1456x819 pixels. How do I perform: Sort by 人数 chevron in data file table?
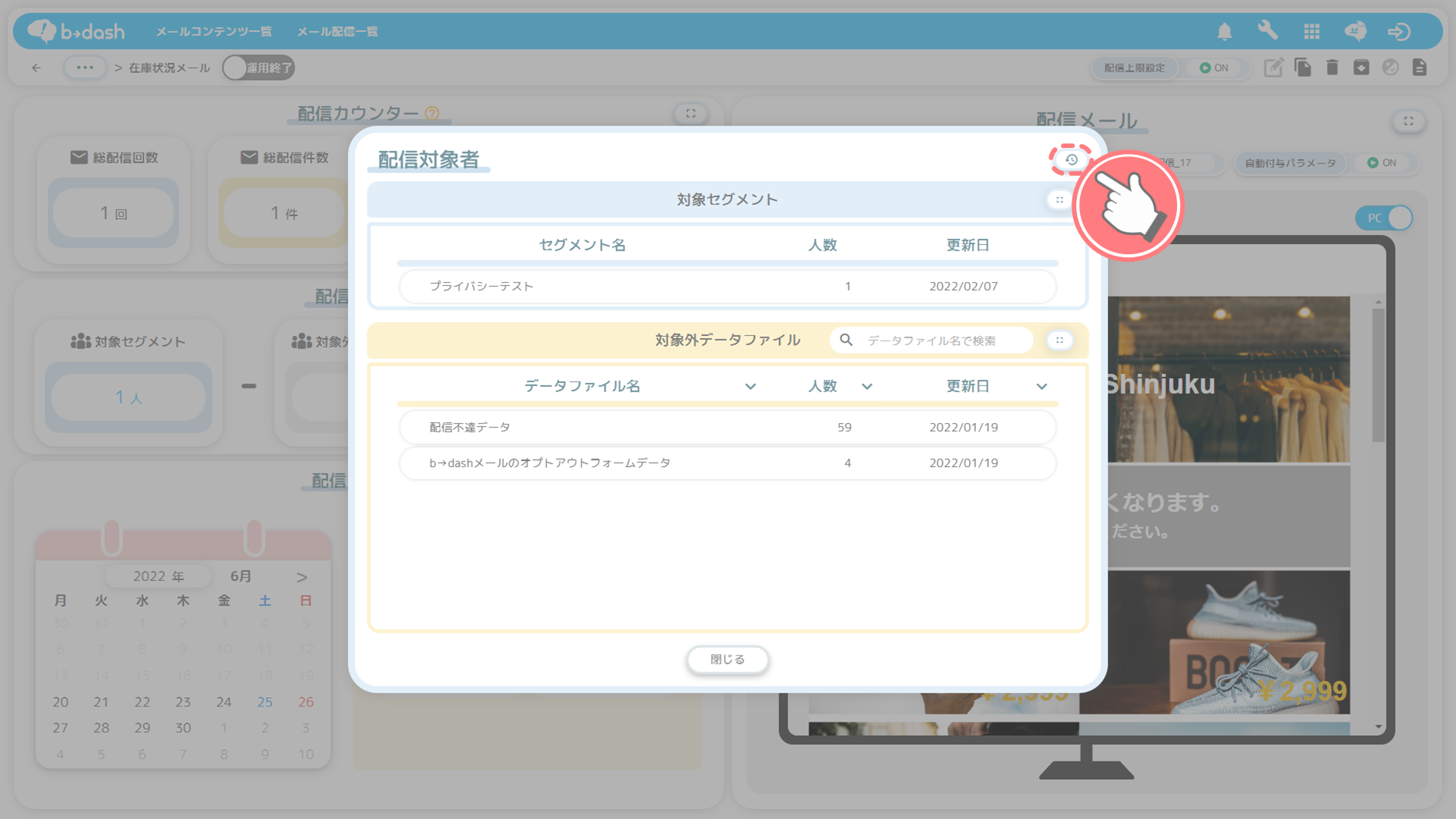tap(867, 386)
